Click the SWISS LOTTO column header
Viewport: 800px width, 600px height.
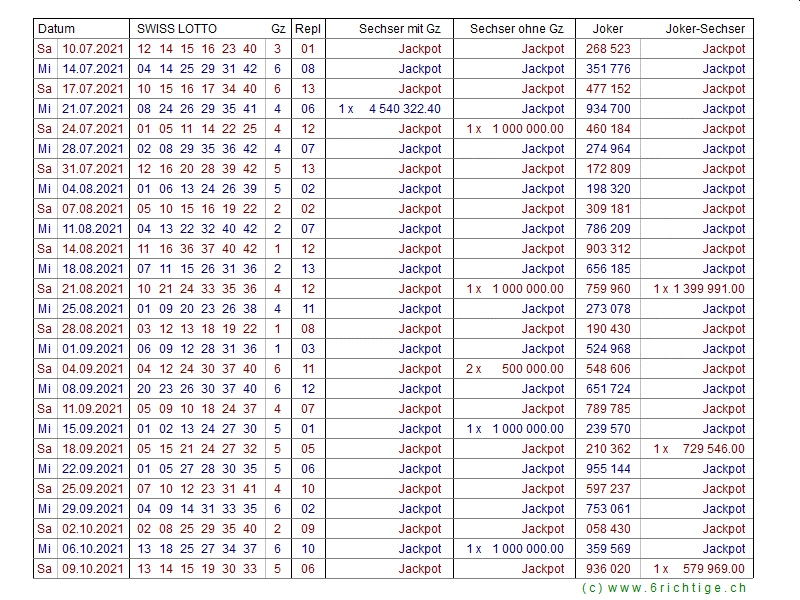click(x=177, y=29)
